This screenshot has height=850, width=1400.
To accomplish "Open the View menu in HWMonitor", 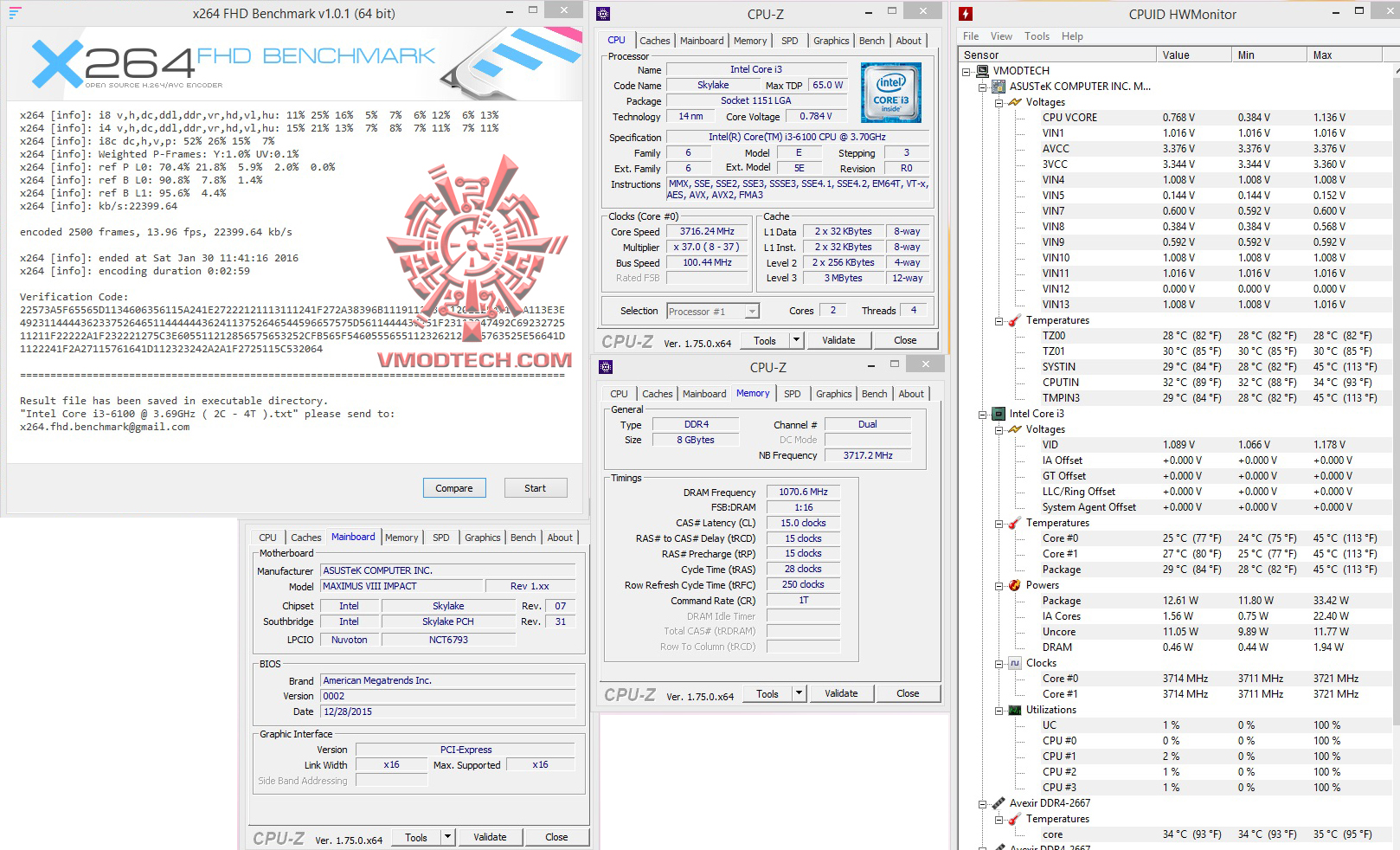I will tap(1001, 36).
